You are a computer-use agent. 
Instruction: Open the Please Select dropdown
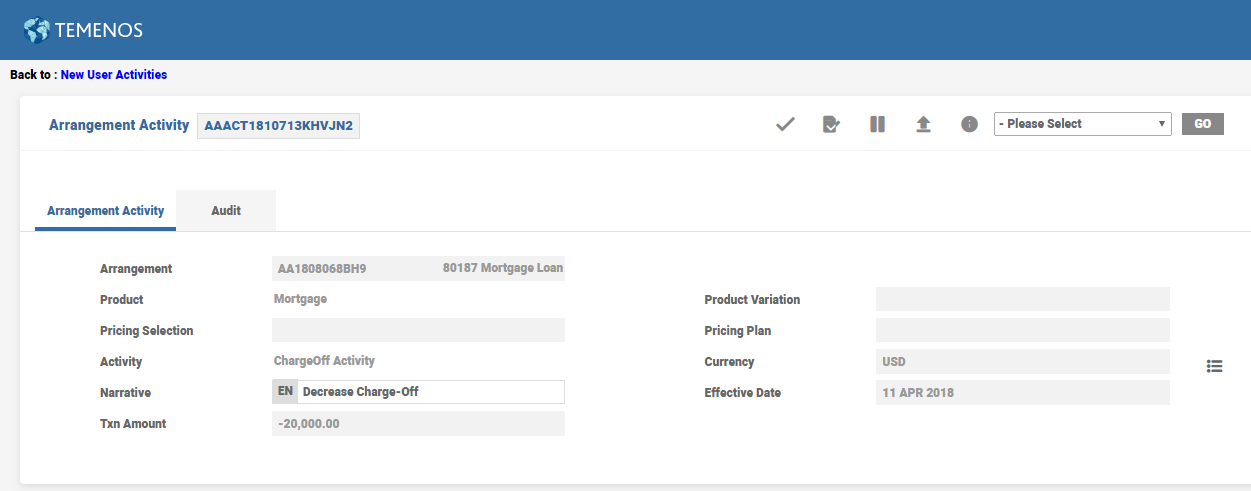[x=1082, y=124]
